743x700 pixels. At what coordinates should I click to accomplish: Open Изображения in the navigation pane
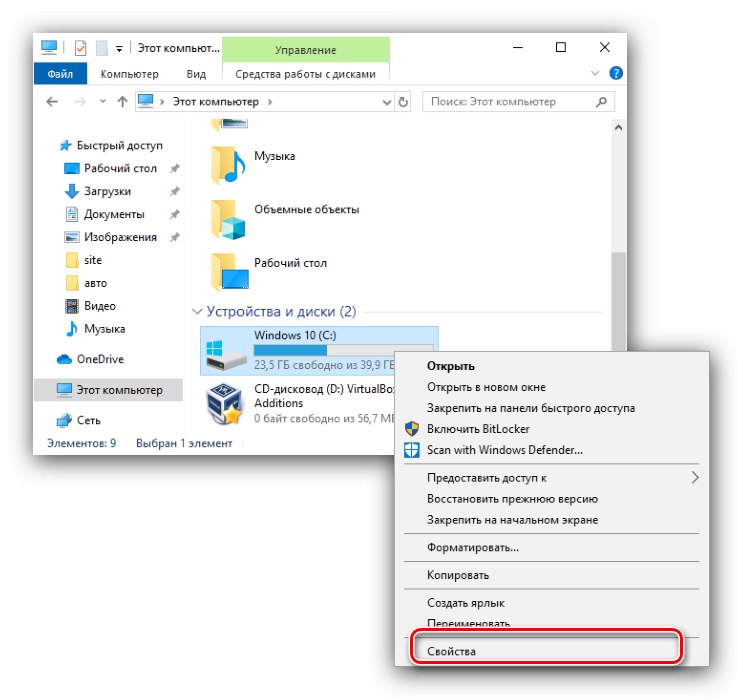120,237
